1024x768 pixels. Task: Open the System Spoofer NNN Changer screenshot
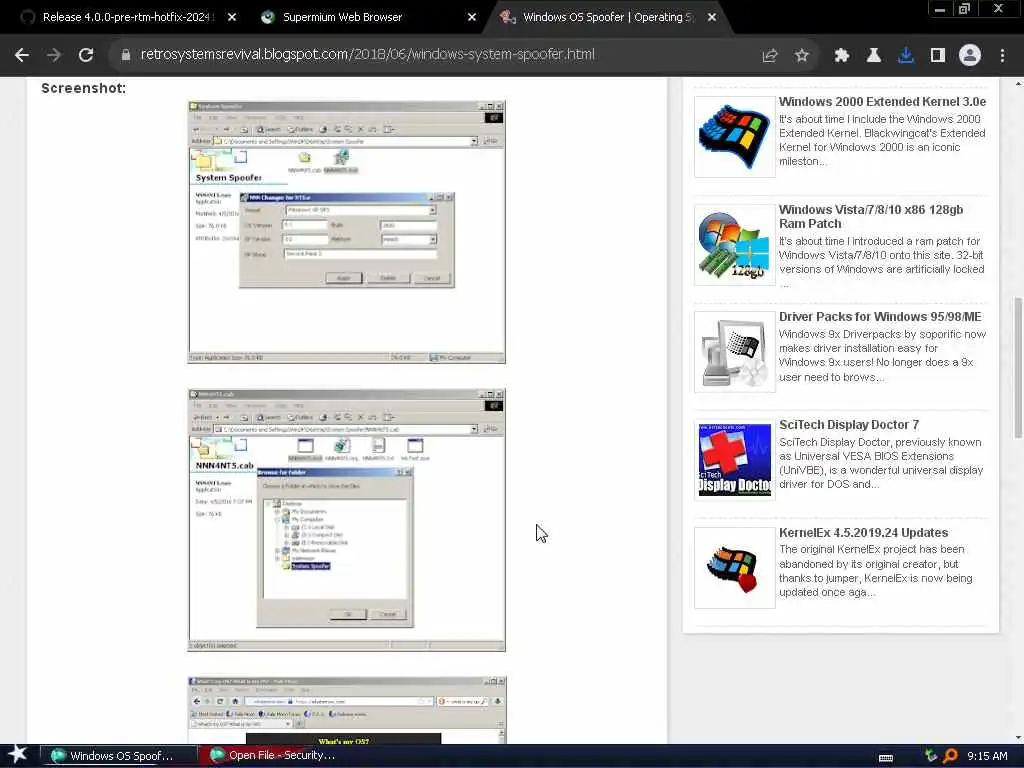(347, 232)
